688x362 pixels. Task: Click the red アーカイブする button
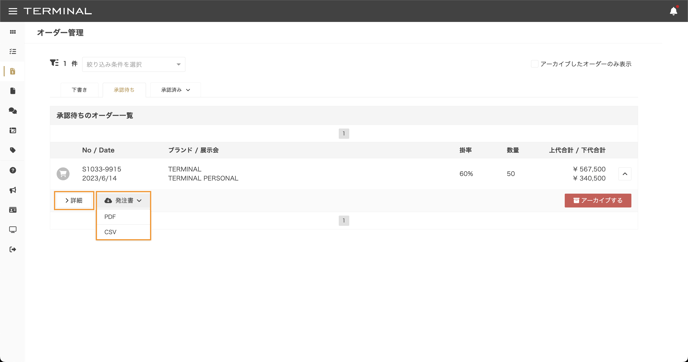[598, 201]
